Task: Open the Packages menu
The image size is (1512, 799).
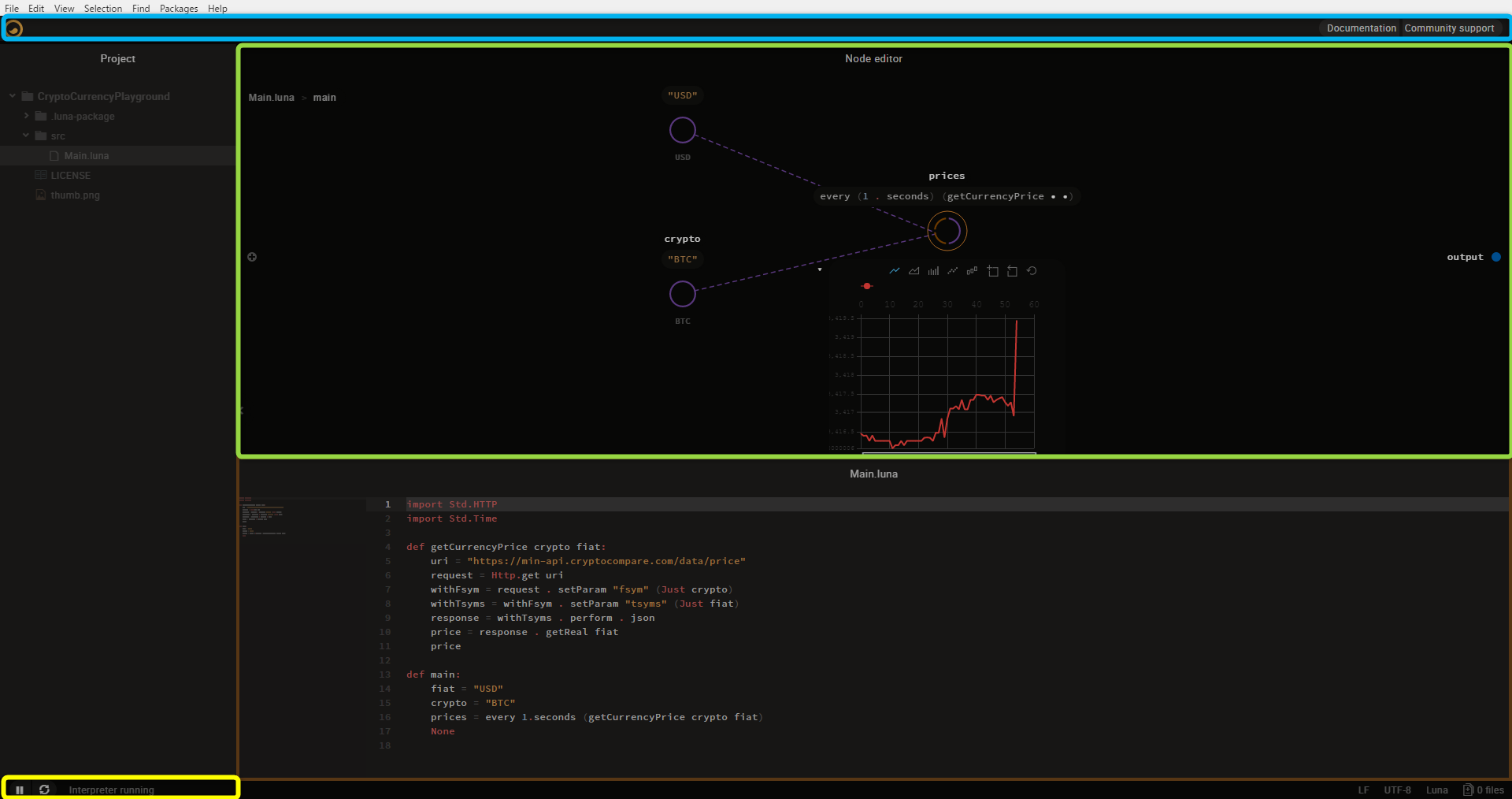Action: 179,9
